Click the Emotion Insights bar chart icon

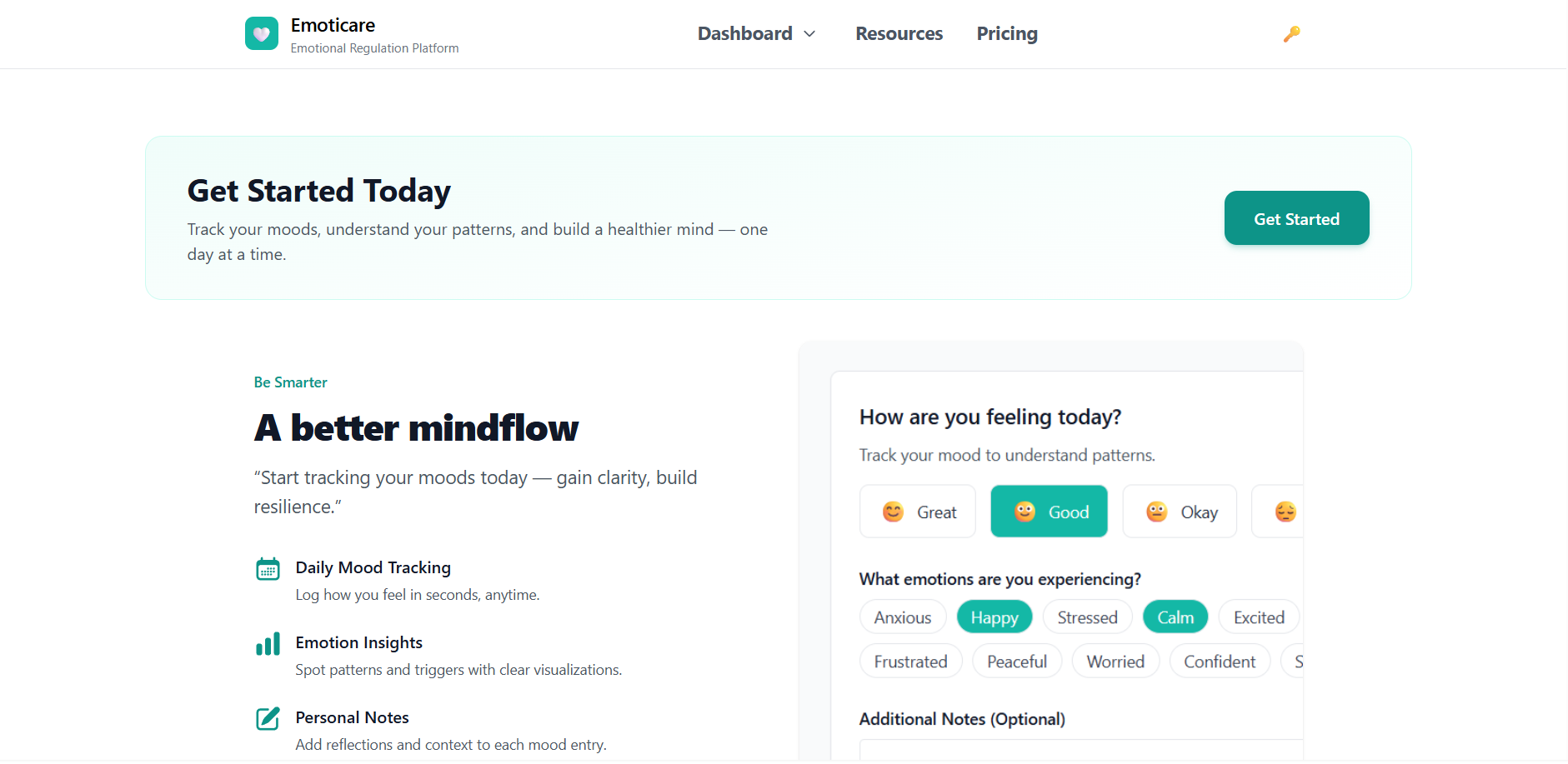268,643
